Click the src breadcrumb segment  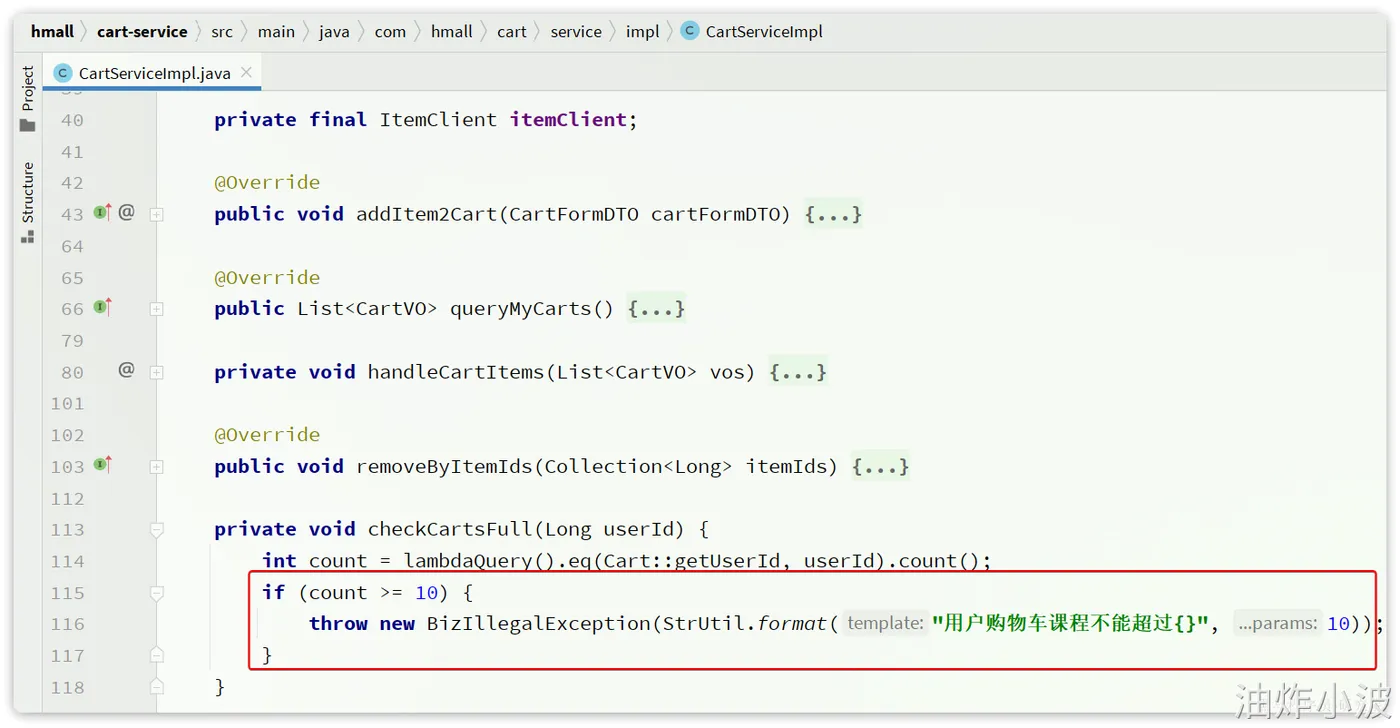pos(222,31)
